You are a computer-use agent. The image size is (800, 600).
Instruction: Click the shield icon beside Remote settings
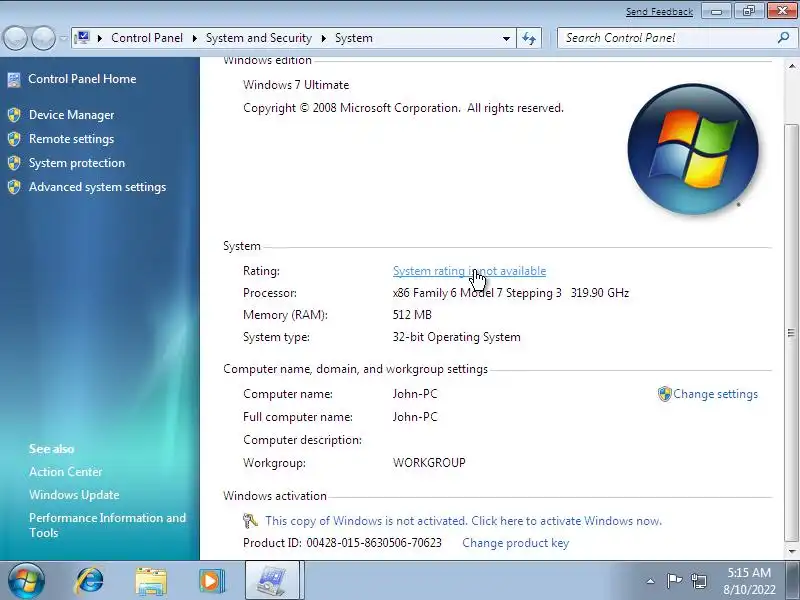tap(14, 139)
